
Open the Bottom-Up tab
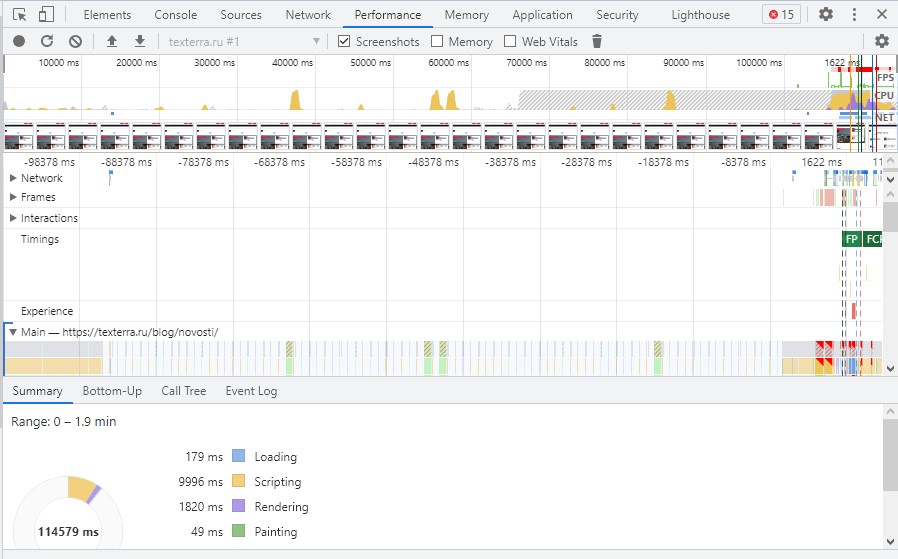[112, 391]
